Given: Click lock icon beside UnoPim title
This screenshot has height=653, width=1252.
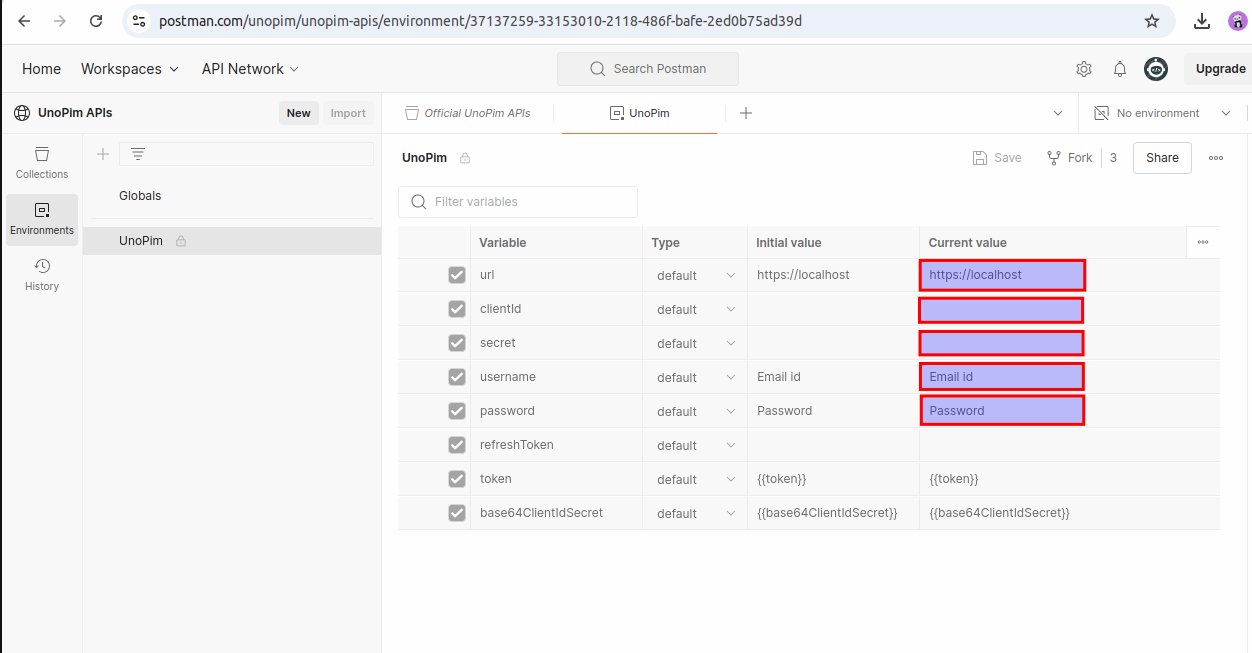Looking at the screenshot, I should point(465,158).
